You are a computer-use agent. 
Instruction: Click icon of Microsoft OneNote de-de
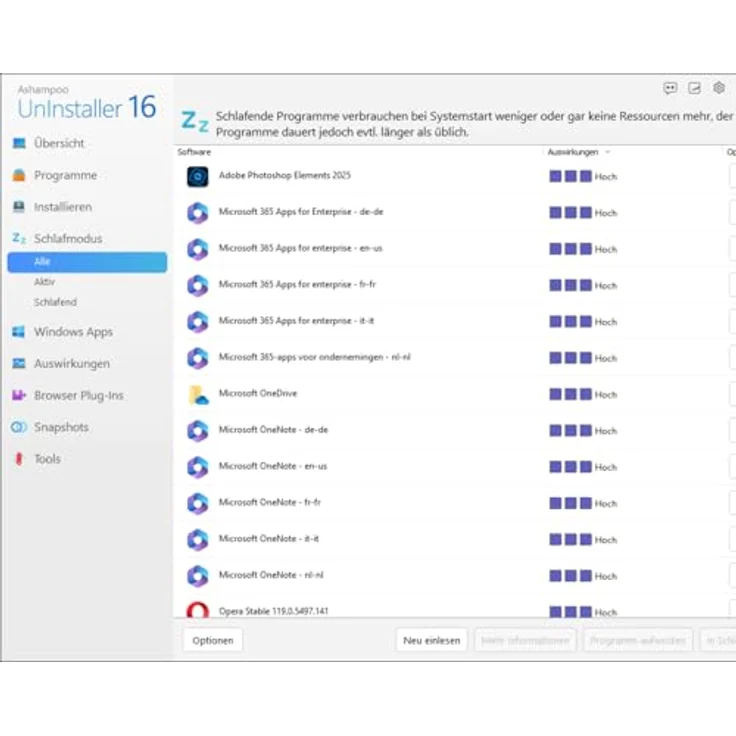(198, 431)
